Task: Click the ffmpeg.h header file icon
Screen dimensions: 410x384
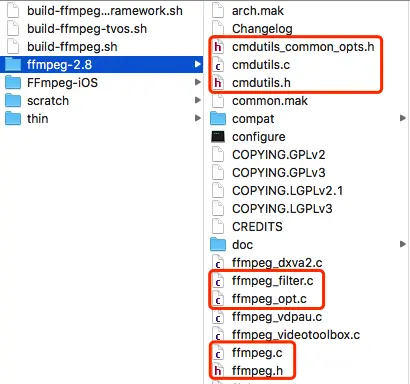Action: tap(218, 371)
